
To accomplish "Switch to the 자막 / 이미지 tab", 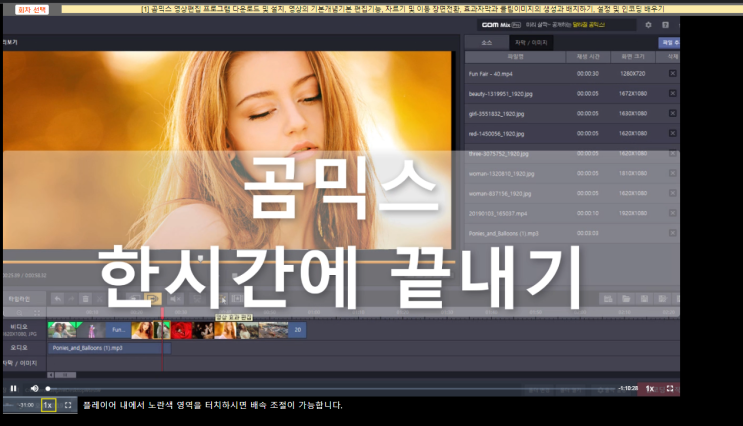I will click(x=531, y=43).
